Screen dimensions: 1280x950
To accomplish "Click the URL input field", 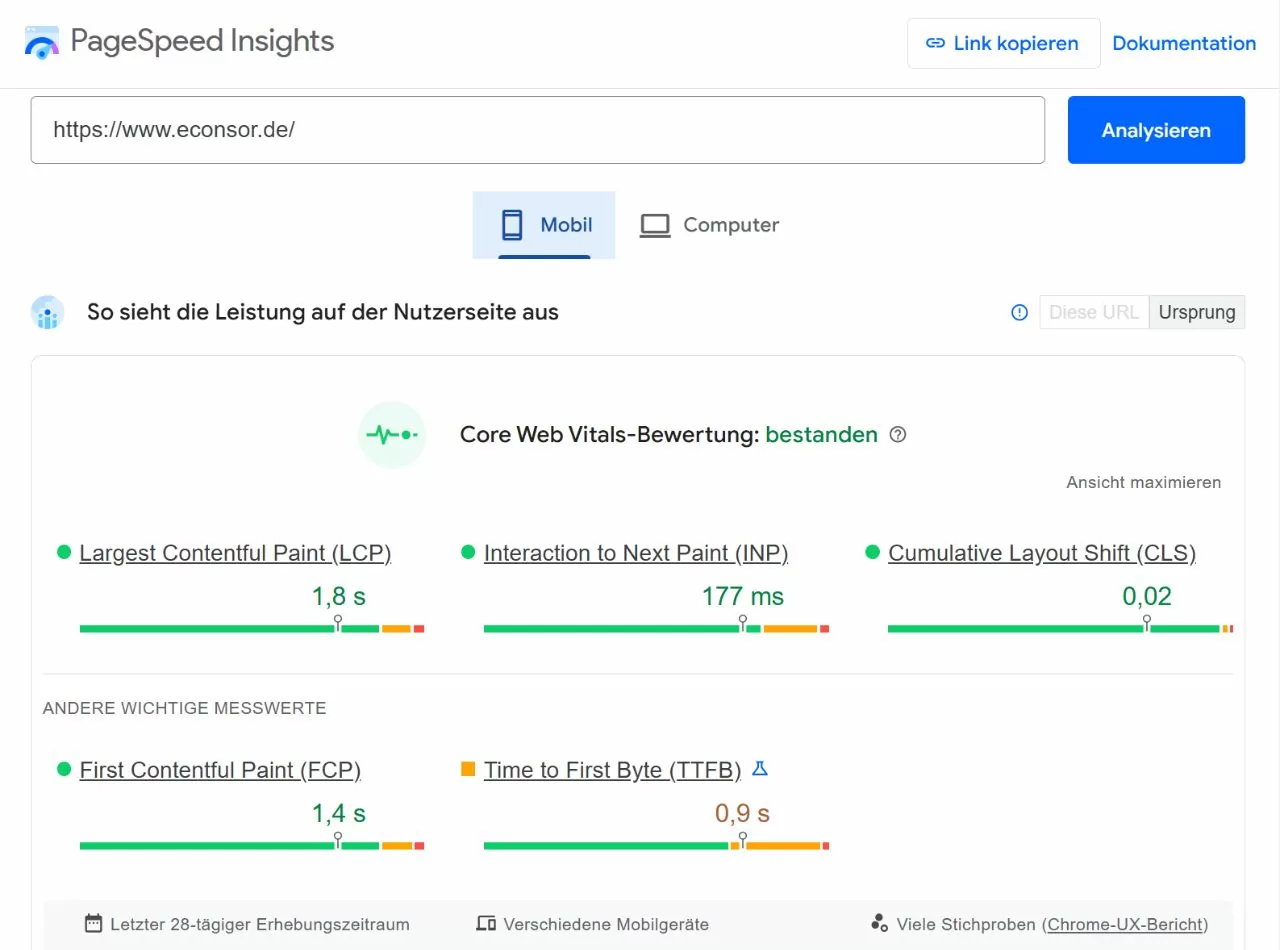I will (x=537, y=129).
